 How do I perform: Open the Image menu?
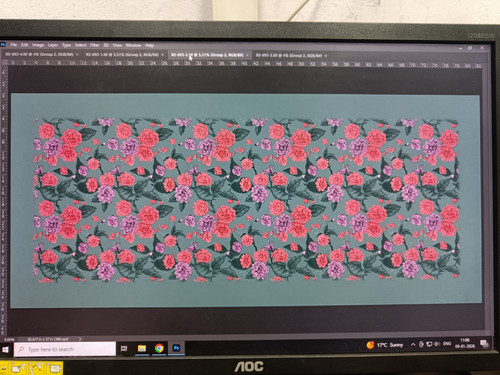[x=38, y=45]
